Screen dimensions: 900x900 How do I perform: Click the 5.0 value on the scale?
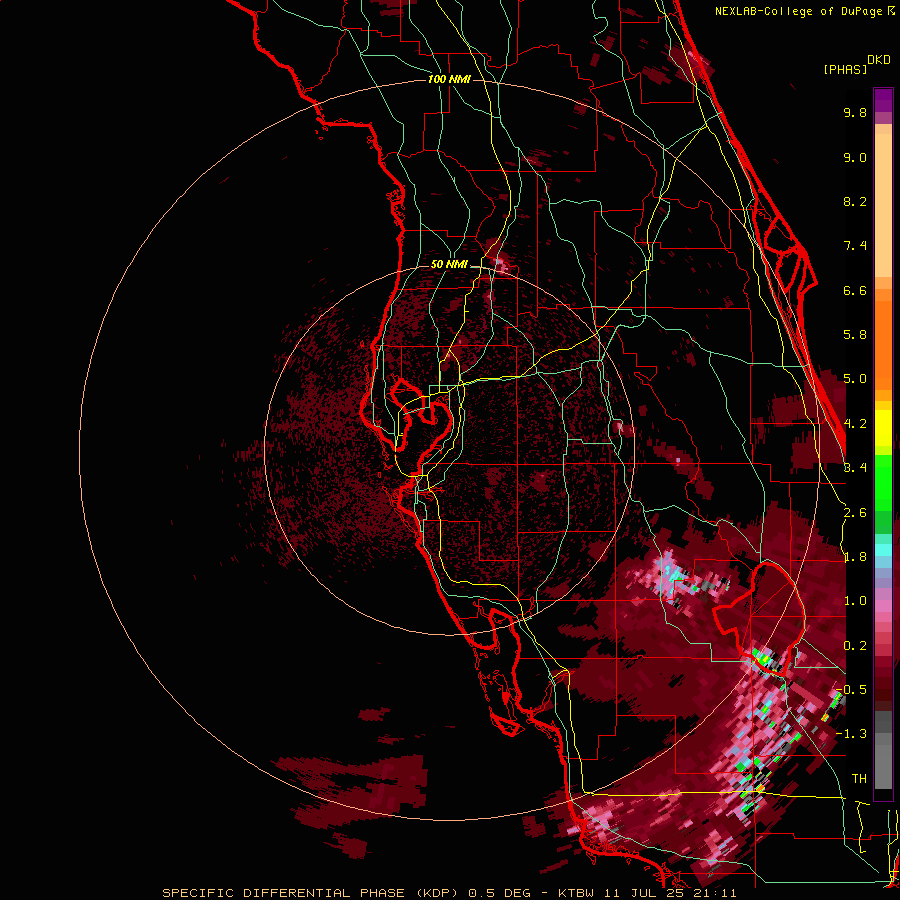(855, 379)
